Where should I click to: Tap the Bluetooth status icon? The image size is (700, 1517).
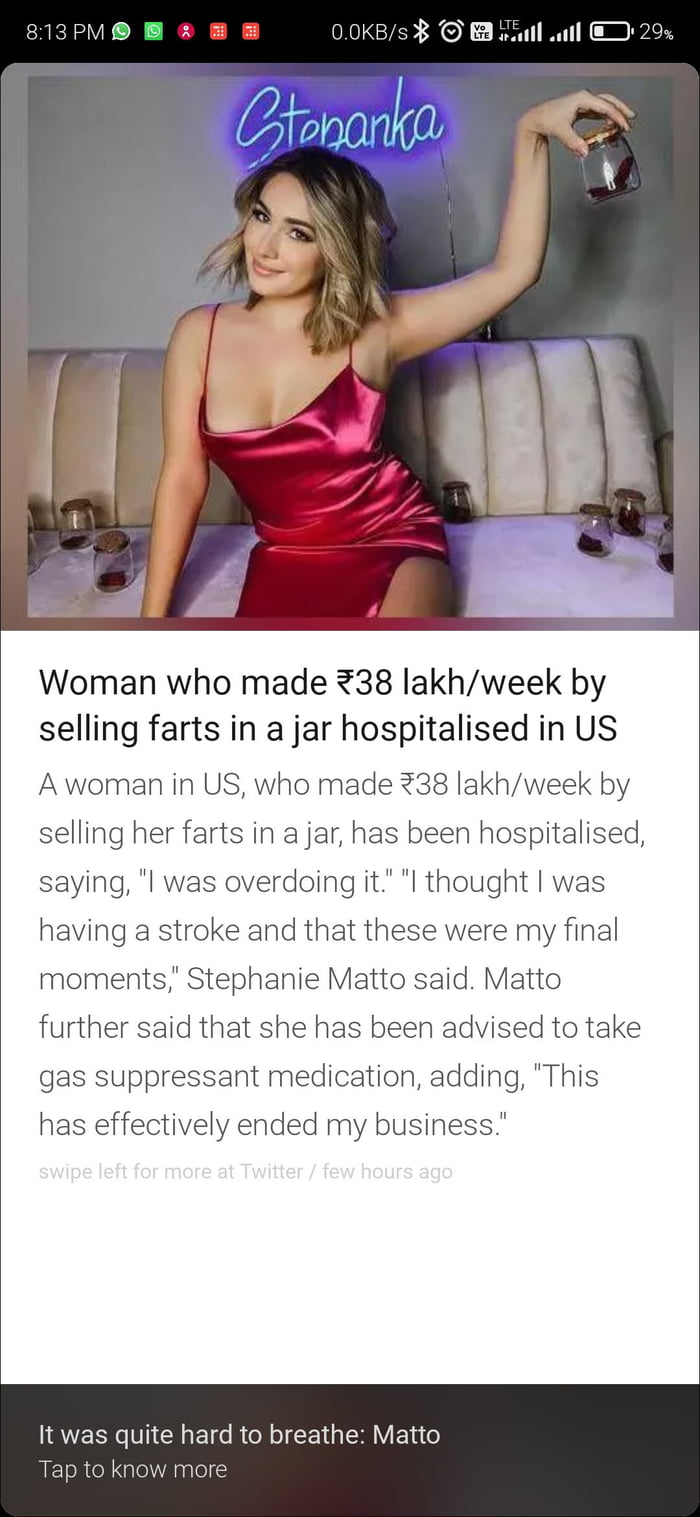[x=421, y=32]
